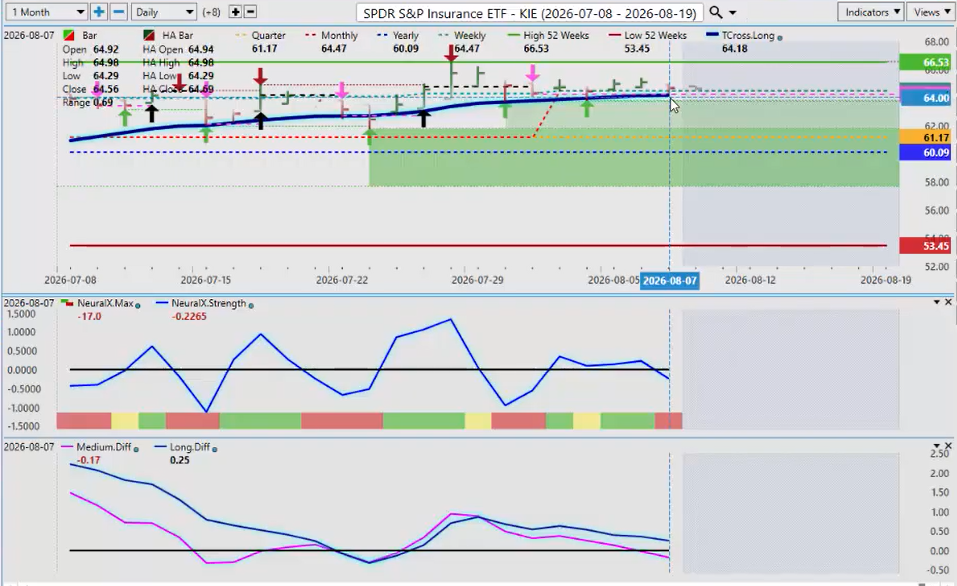Click the settings dot next to NeuralX.Max
The image size is (957, 586).
(137, 306)
